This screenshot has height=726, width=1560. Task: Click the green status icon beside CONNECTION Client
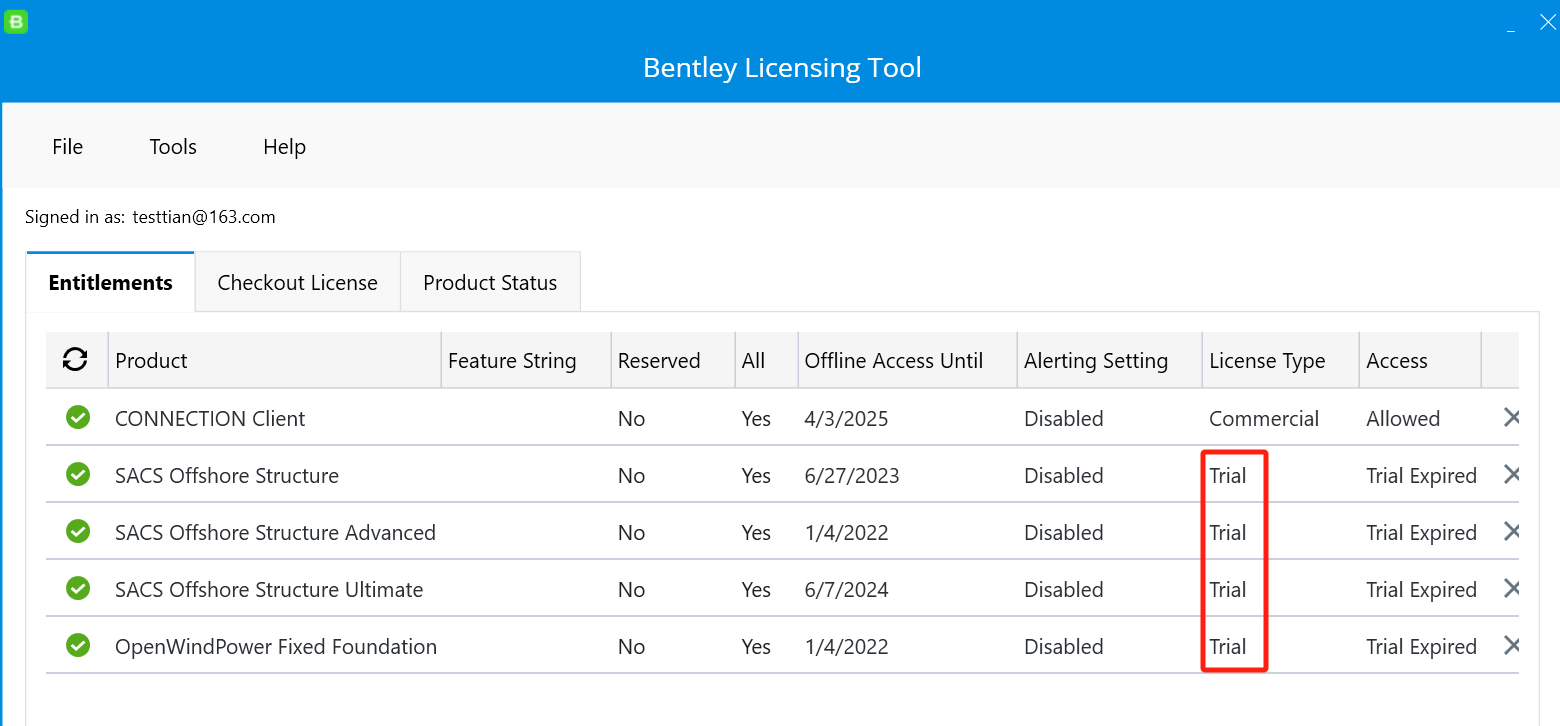(77, 417)
